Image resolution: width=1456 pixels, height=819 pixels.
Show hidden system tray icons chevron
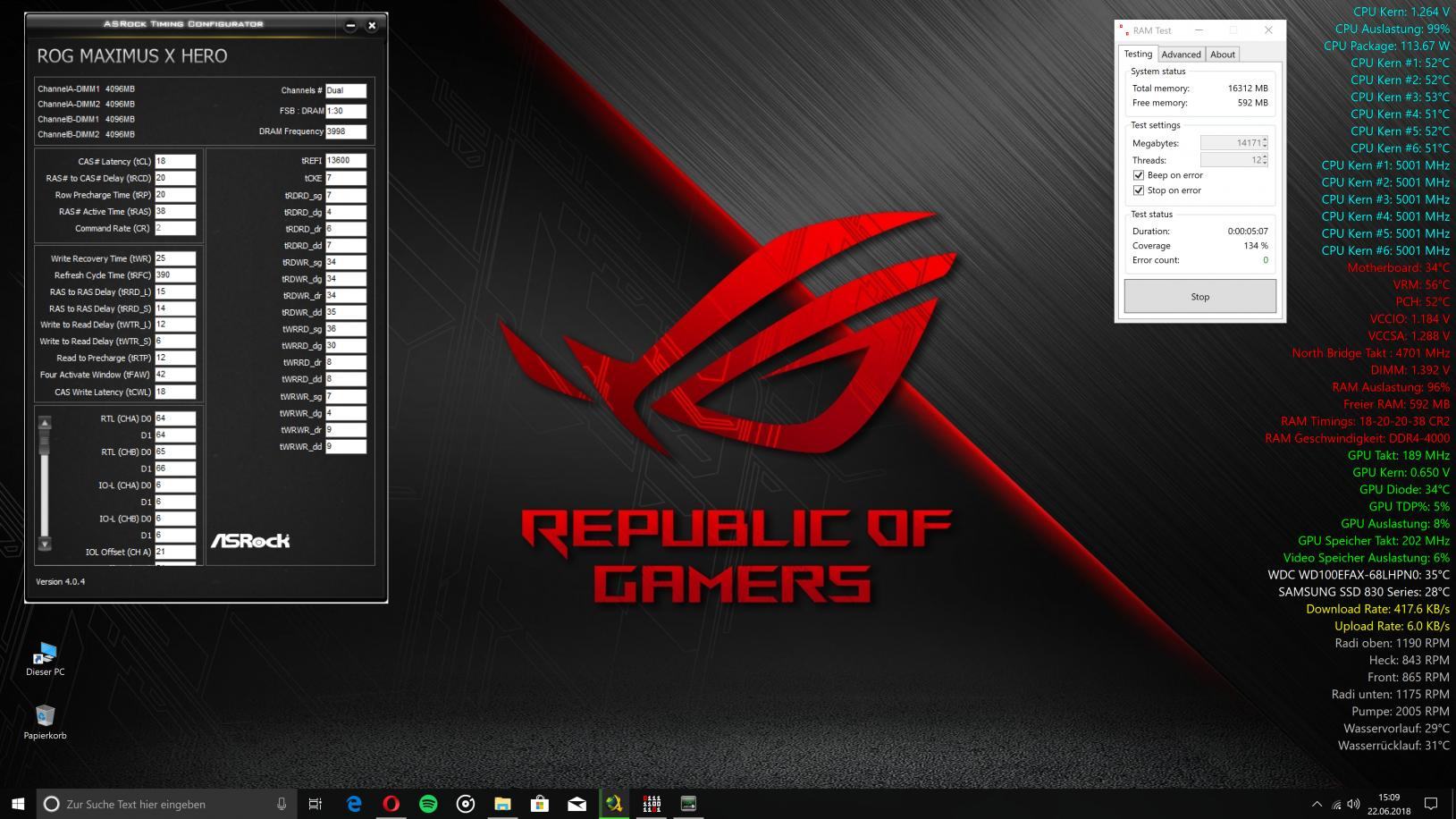pos(1317,804)
